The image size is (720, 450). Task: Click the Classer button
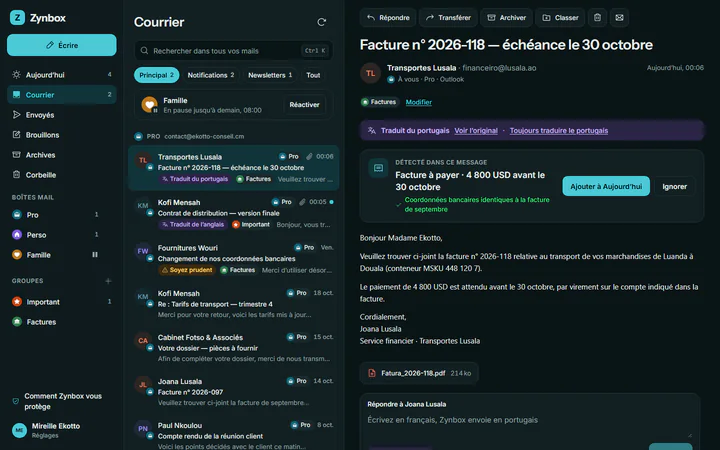click(x=560, y=17)
